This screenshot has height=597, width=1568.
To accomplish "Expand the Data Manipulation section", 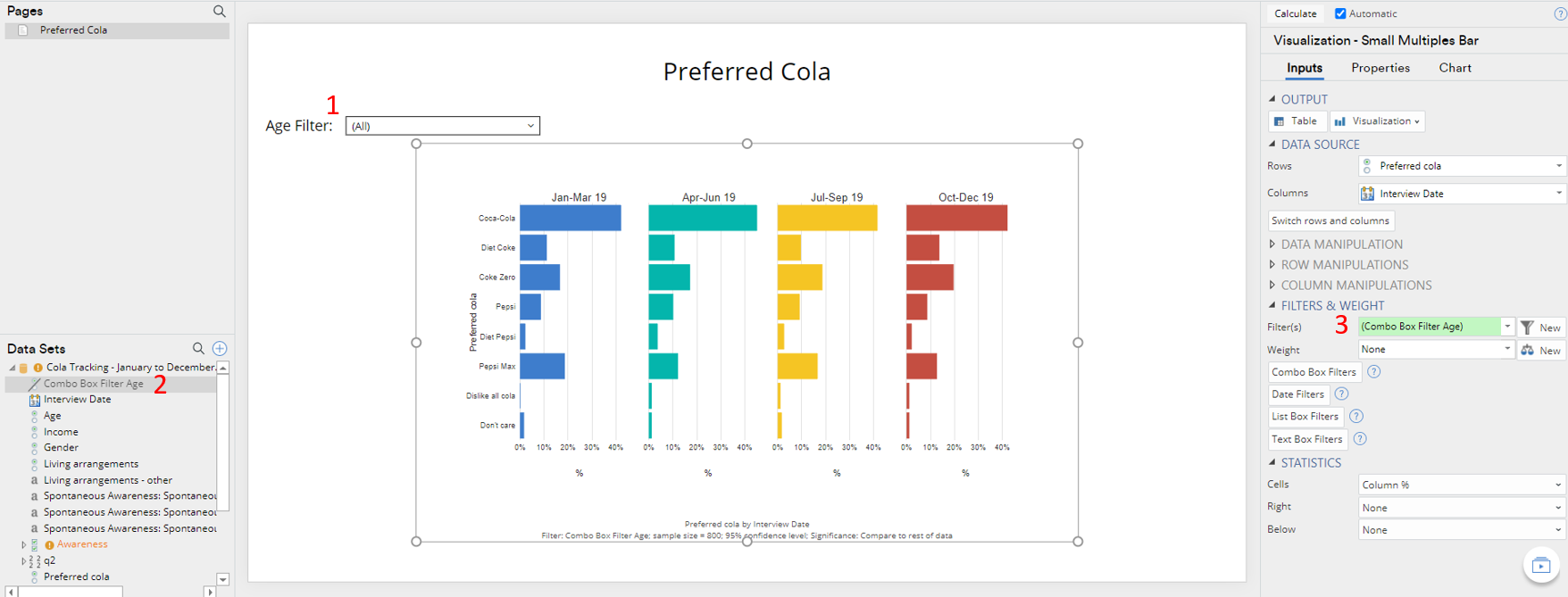I will (x=1272, y=245).
